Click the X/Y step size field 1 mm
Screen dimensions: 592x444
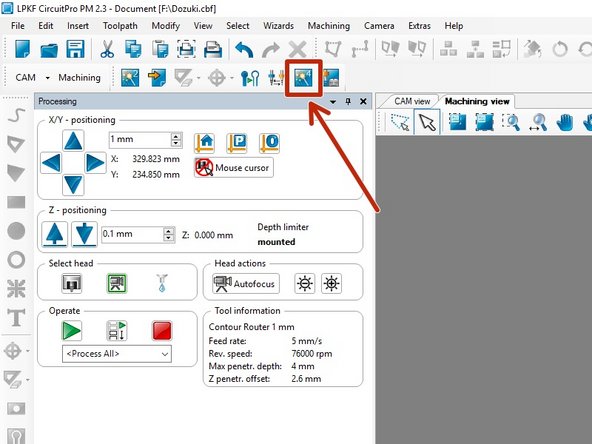(140, 139)
